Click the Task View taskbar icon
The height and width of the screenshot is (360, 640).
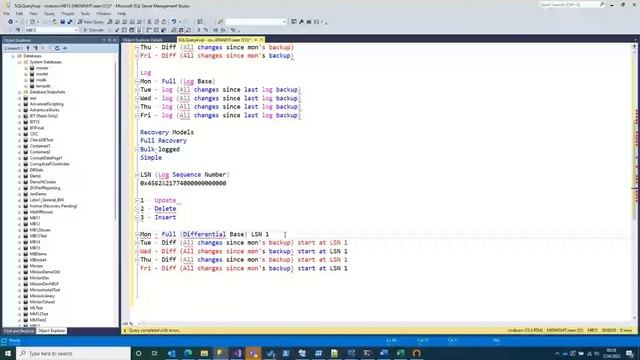click(x=155, y=353)
